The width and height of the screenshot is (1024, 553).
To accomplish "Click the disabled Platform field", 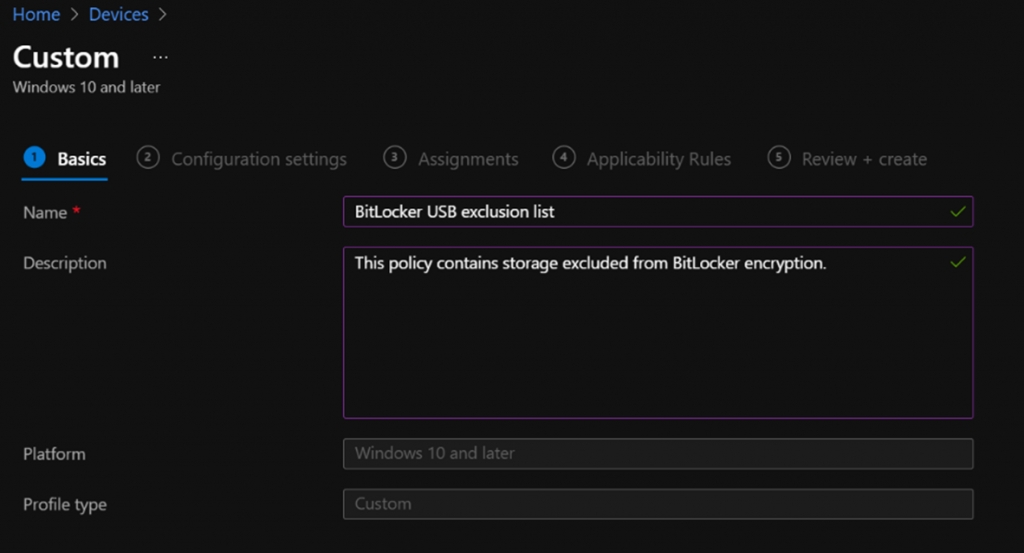I will point(657,453).
